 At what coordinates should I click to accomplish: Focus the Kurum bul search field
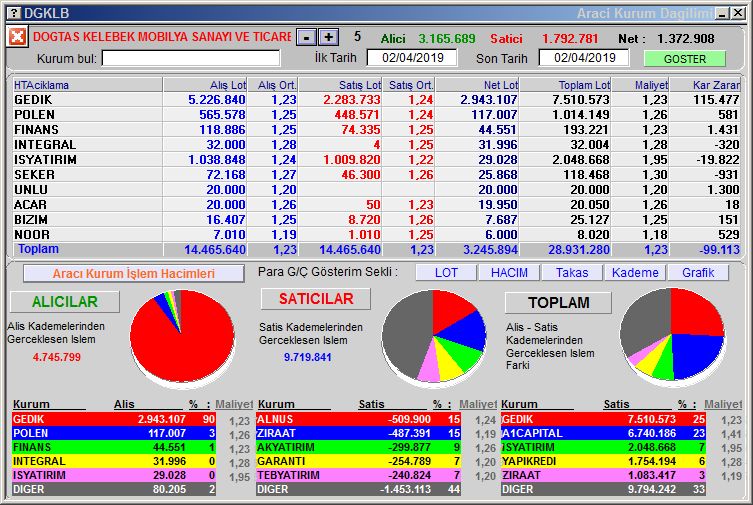point(191,59)
